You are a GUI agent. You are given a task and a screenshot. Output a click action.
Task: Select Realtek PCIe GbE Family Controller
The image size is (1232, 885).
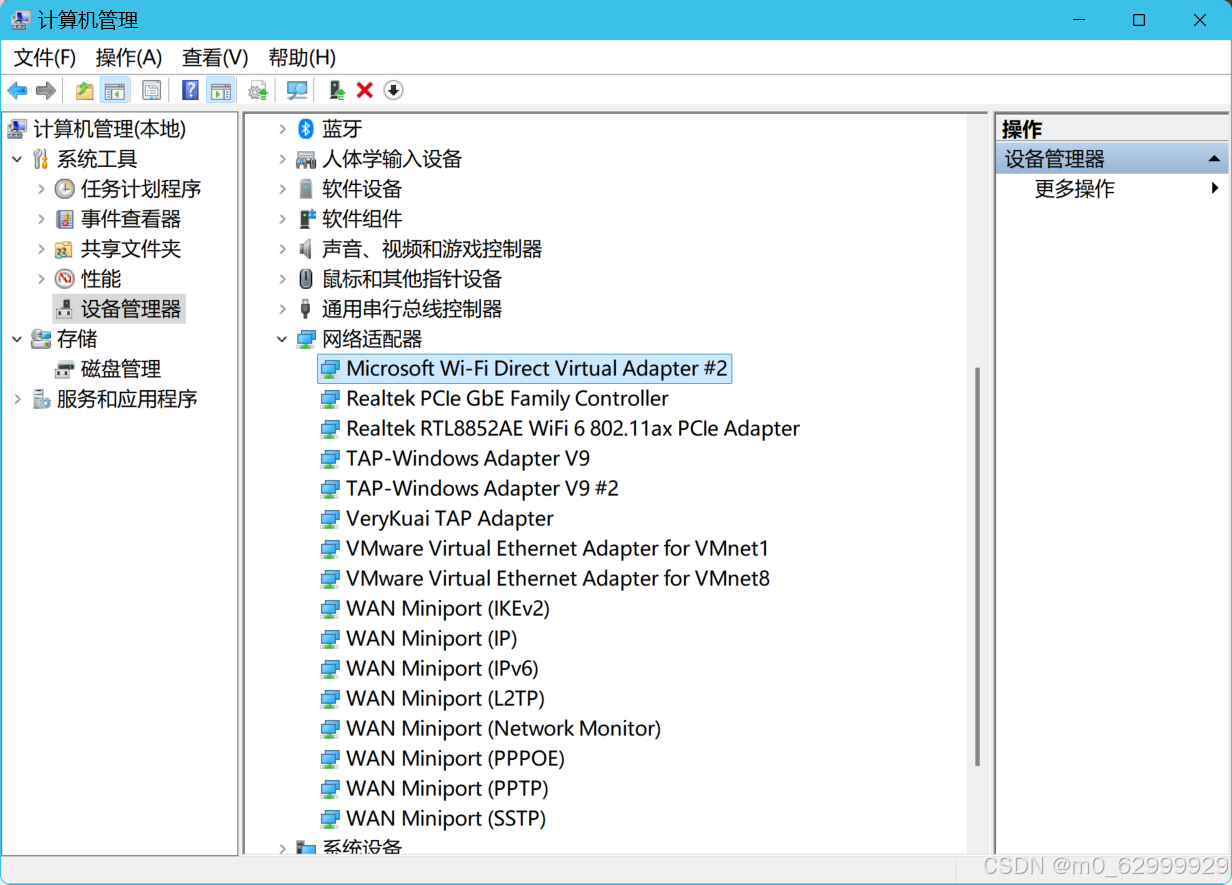point(507,399)
